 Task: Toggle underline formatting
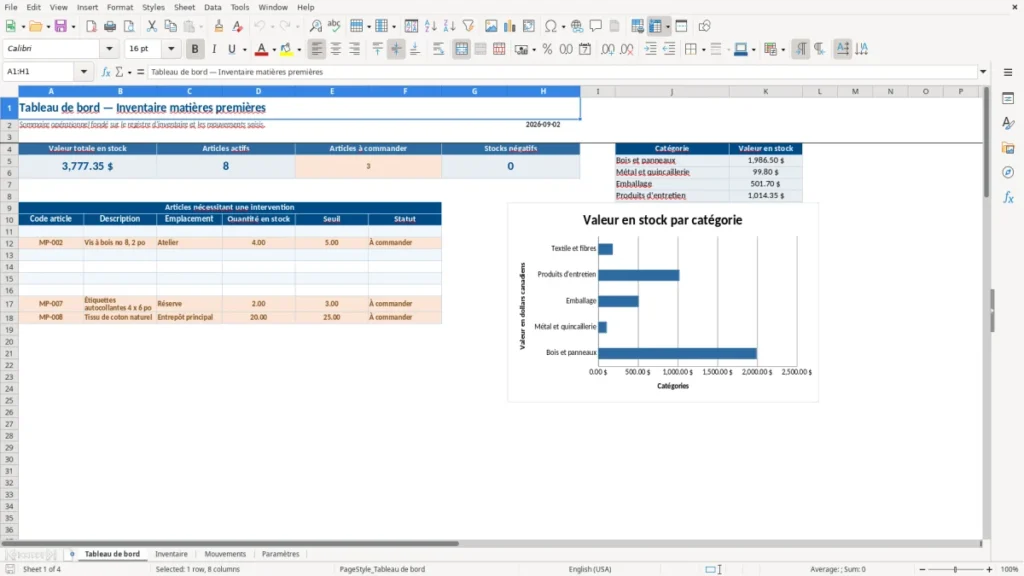[x=231, y=49]
